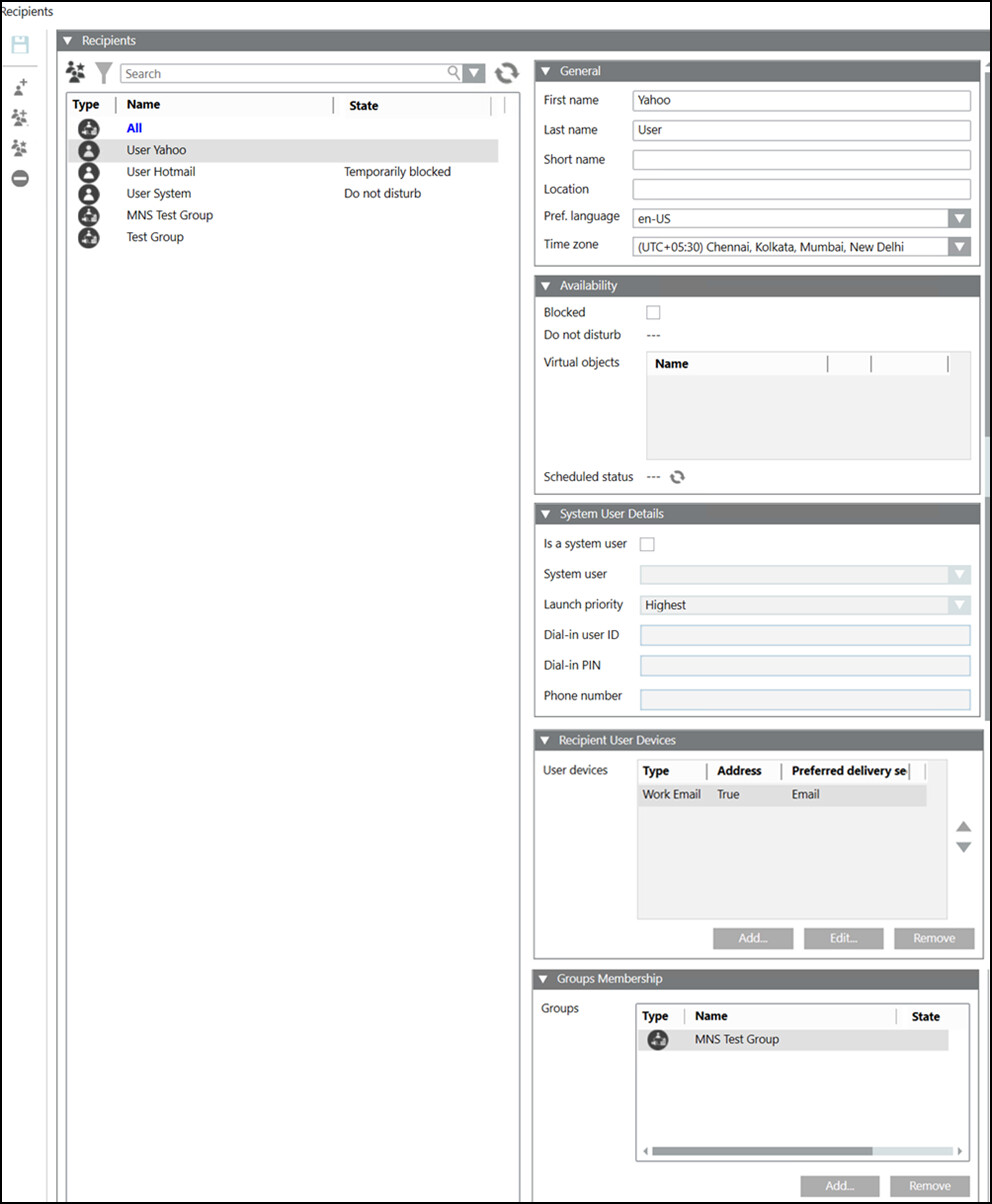Click the group icon in Groups Membership list
992x1204 pixels.
pos(658,1040)
